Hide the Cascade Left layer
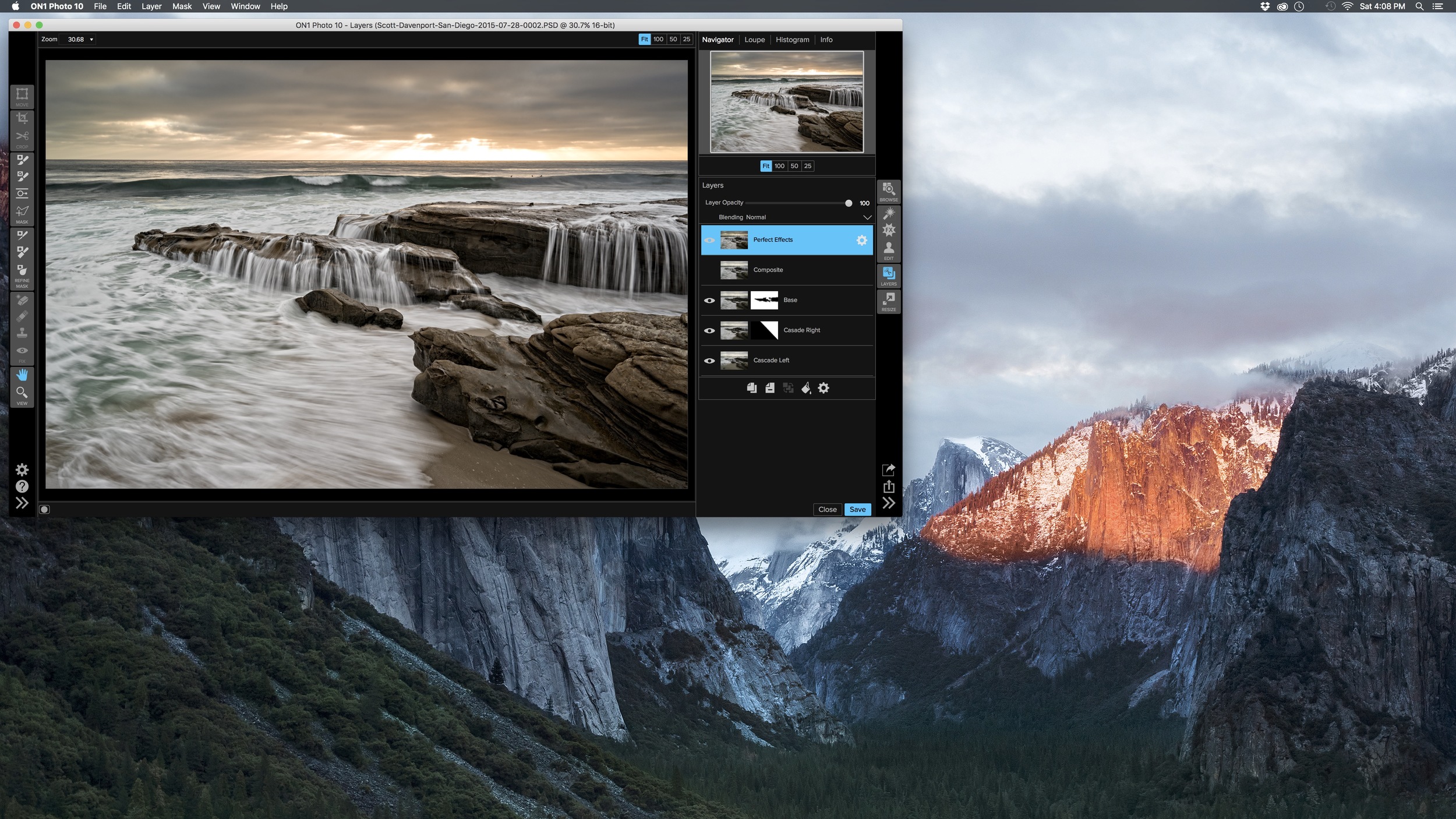1456x819 pixels. [x=709, y=361]
